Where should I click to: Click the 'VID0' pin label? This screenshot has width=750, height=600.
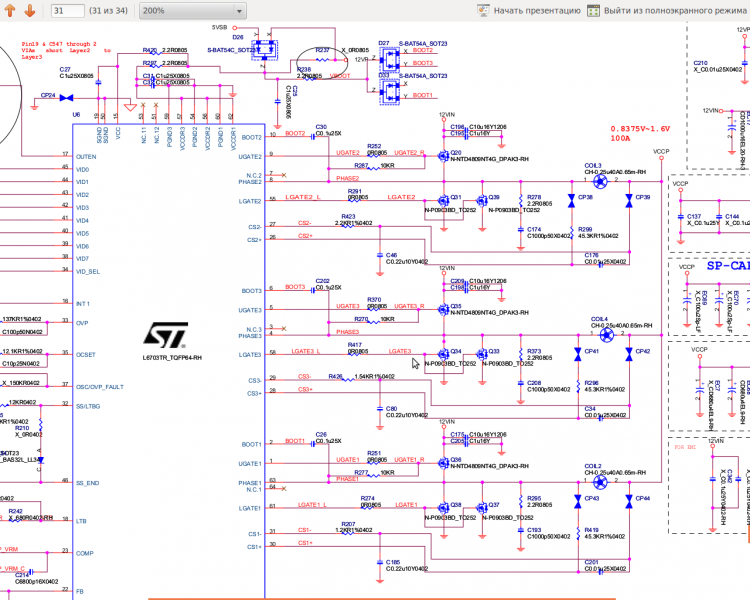[x=82, y=169]
